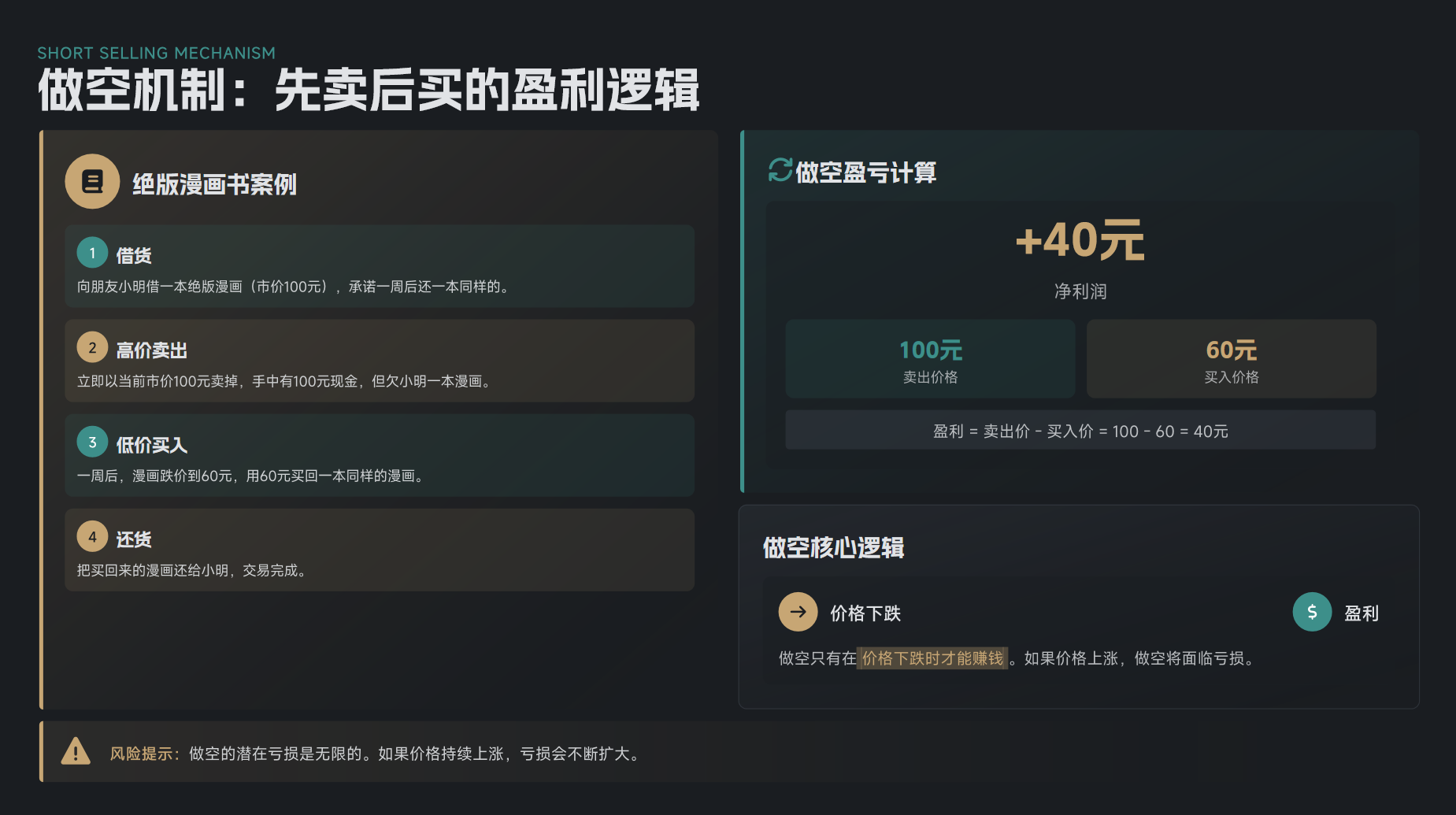Click the +40元 net profit figure
1456x815 pixels.
[x=1080, y=240]
